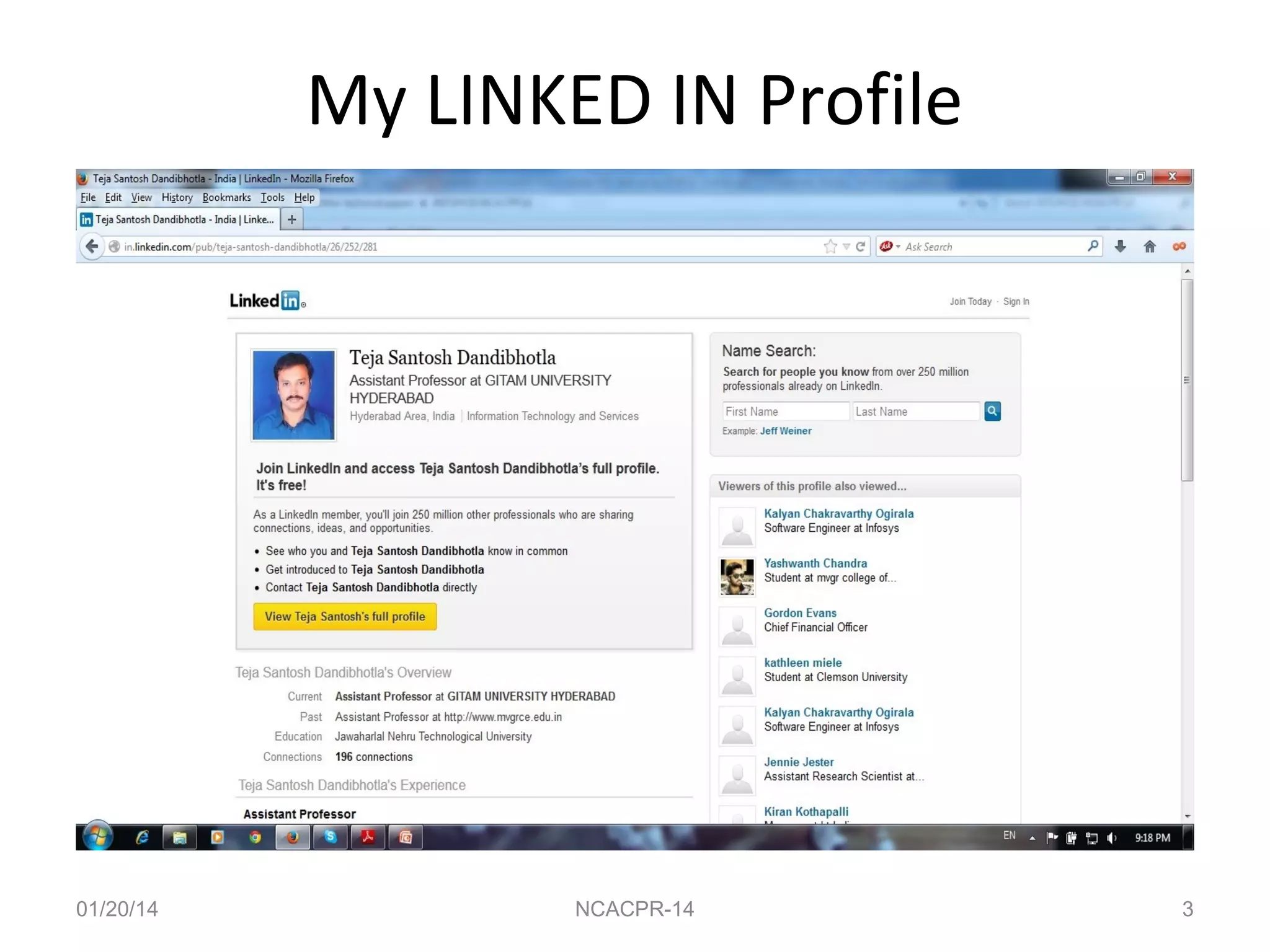The height and width of the screenshot is (952, 1270).
Task: Click the 9:18 PM system clock
Action: click(1152, 838)
